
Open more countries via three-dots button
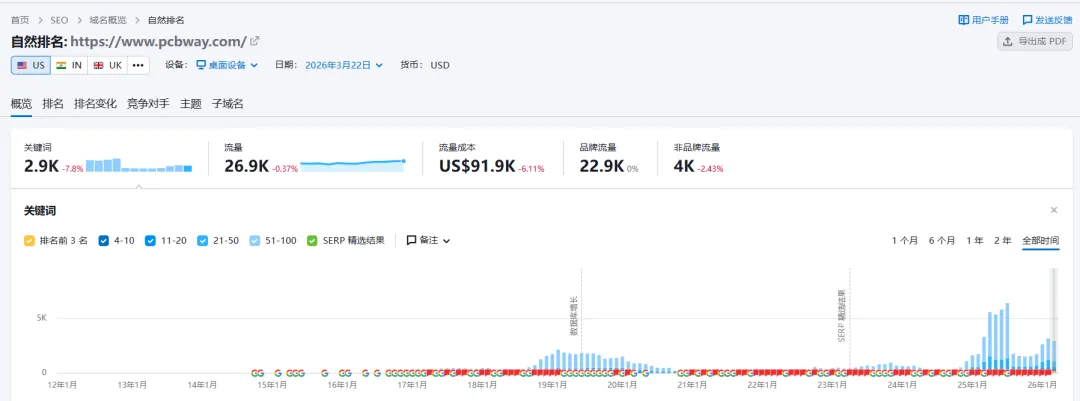click(138, 65)
